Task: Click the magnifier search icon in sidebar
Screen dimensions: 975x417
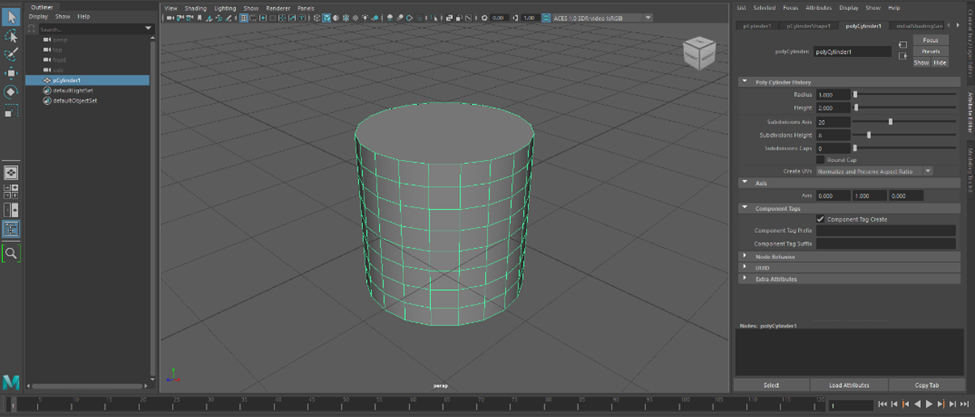Action: coord(11,254)
